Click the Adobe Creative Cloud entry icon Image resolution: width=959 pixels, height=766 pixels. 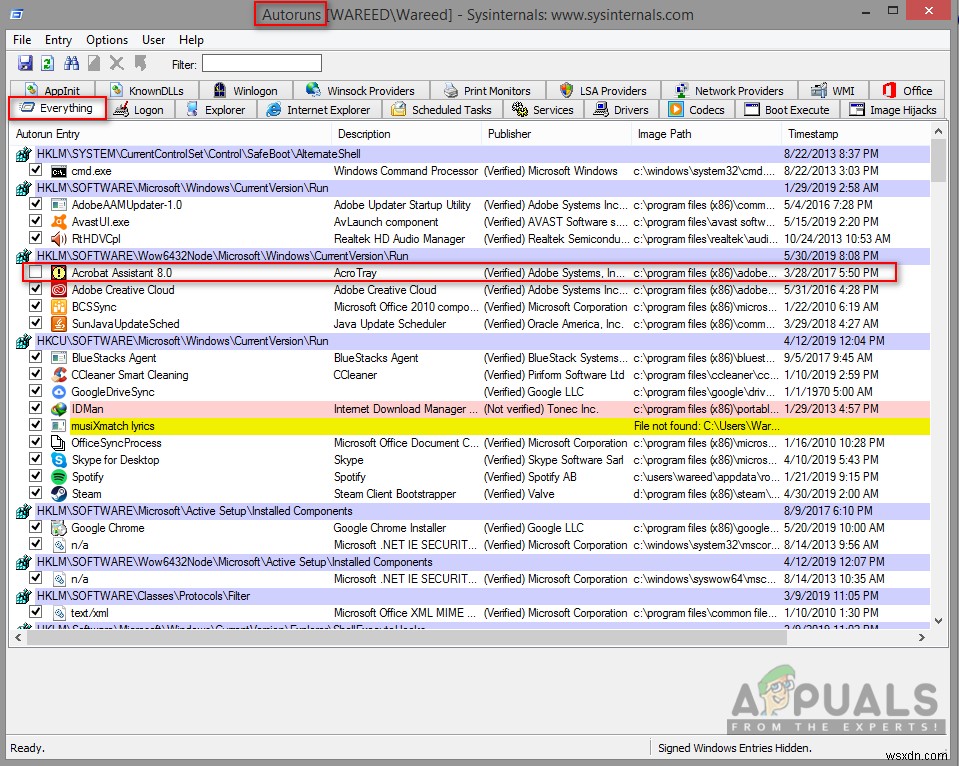59,290
